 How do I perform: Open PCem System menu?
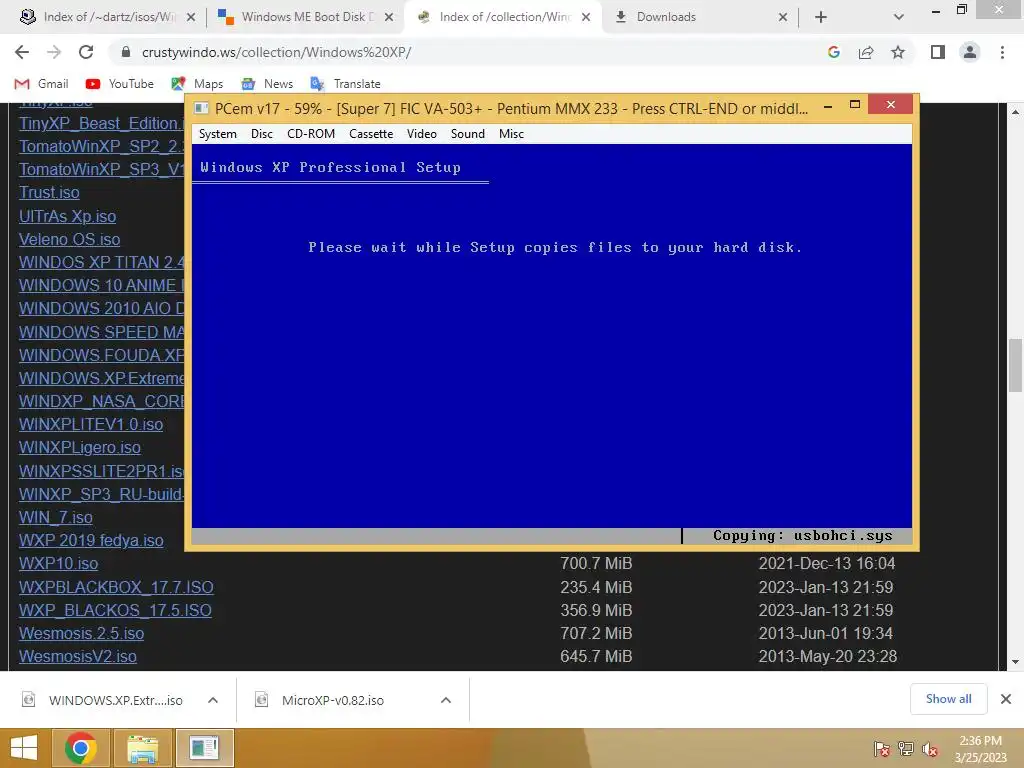coord(217,134)
